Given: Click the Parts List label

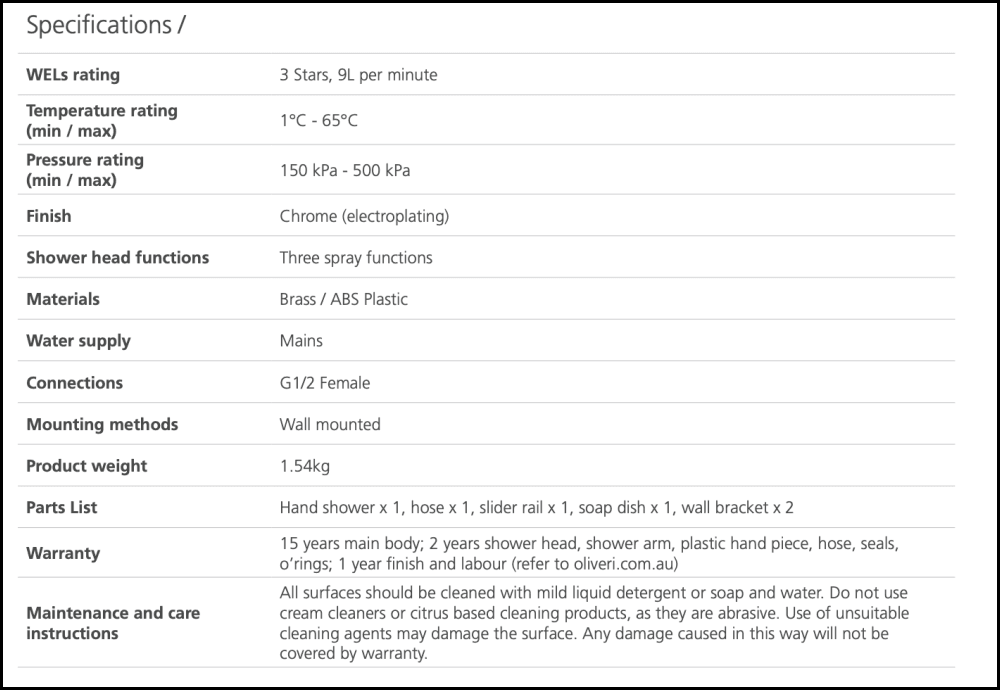Looking at the screenshot, I should pos(62,508).
